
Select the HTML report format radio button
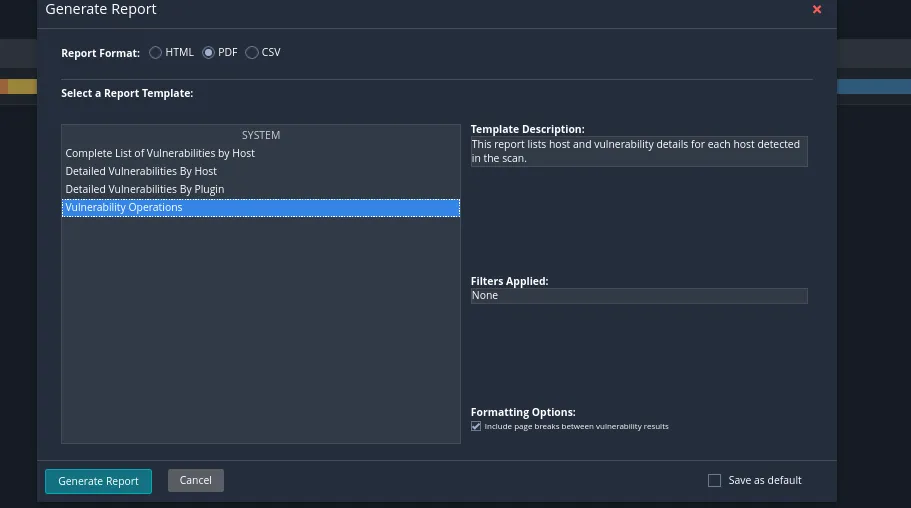click(x=155, y=52)
